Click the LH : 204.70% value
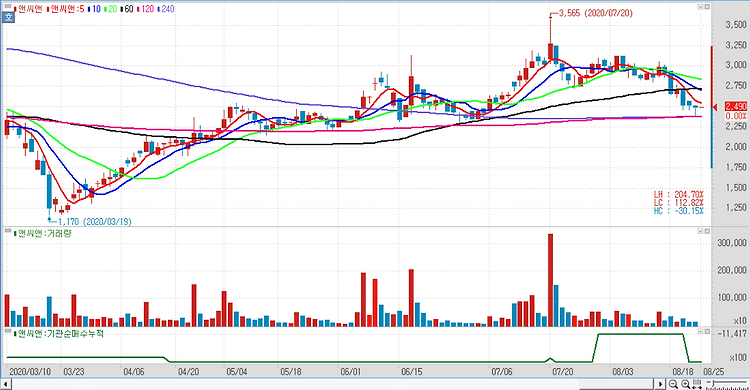The image size is (750, 390). click(x=679, y=195)
